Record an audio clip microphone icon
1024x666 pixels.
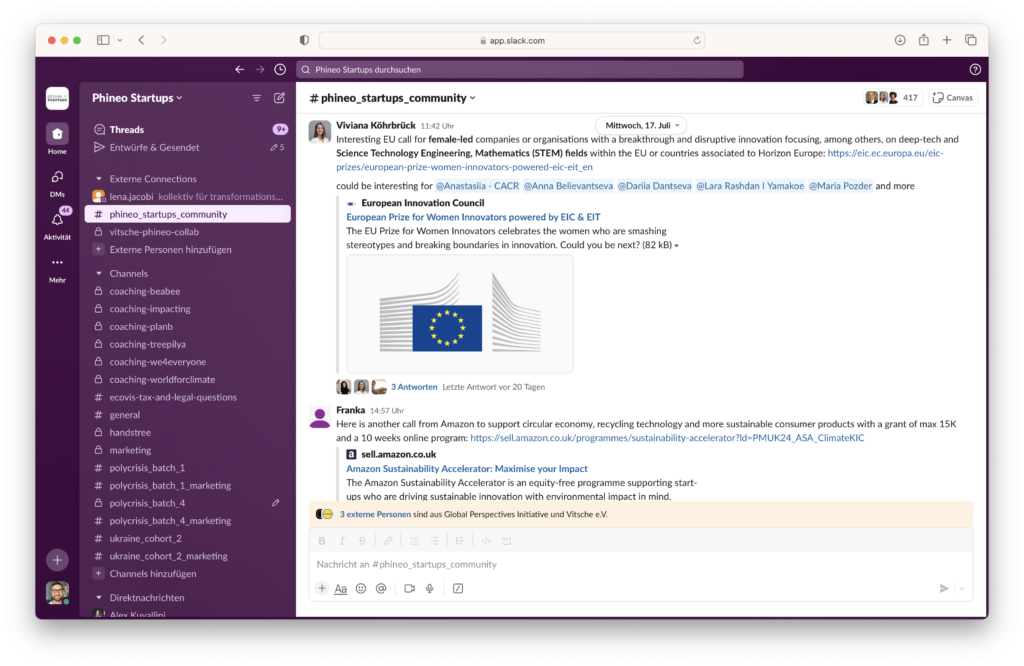pos(430,588)
